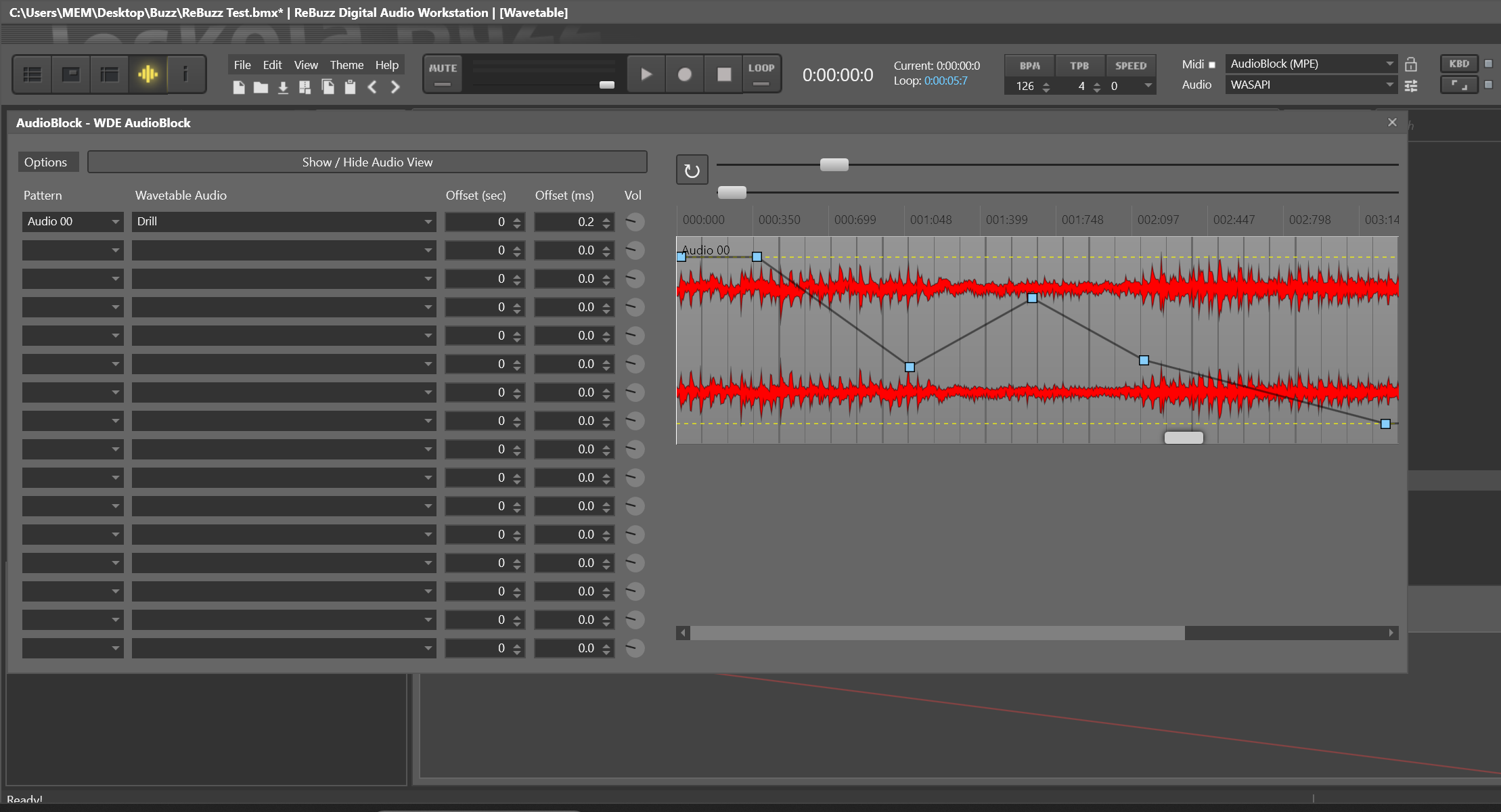
Task: Open the View menu
Action: pyautogui.click(x=306, y=65)
